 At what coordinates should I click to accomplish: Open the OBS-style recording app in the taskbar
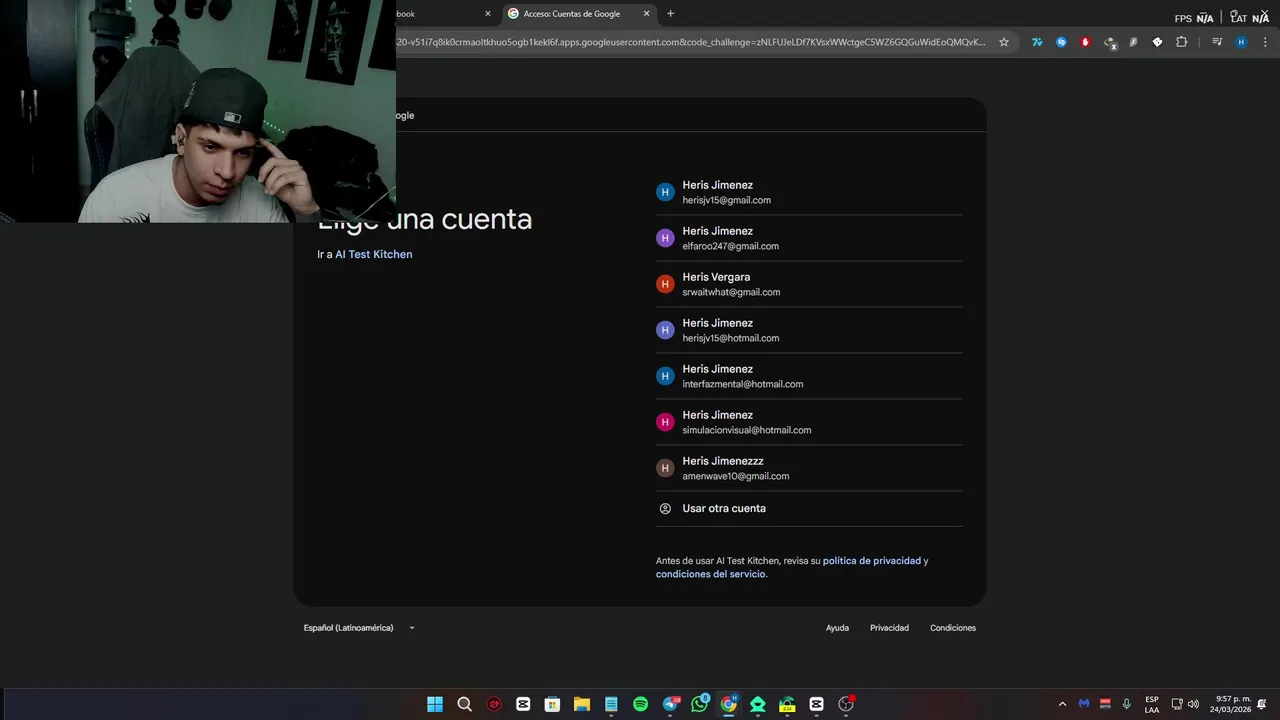pyautogui.click(x=846, y=704)
